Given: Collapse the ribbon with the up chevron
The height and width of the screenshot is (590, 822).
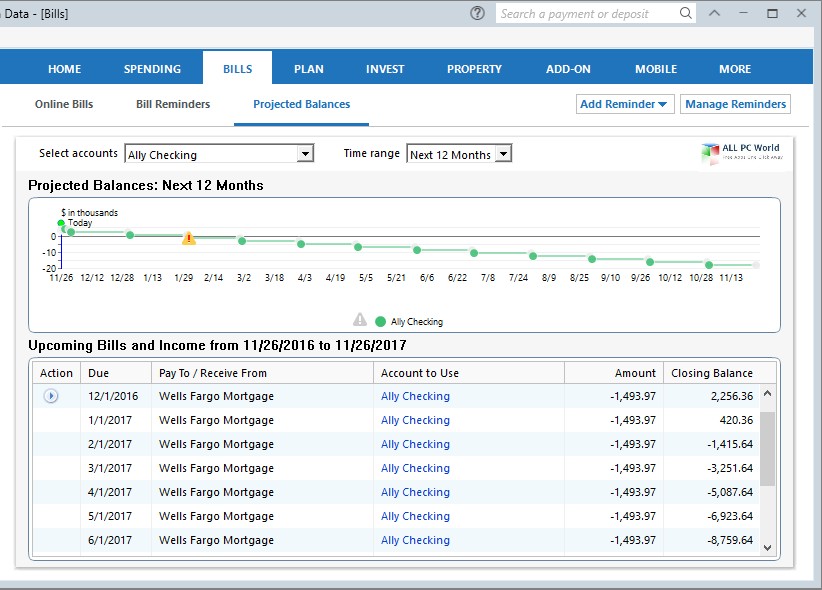Looking at the screenshot, I should pyautogui.click(x=715, y=13).
